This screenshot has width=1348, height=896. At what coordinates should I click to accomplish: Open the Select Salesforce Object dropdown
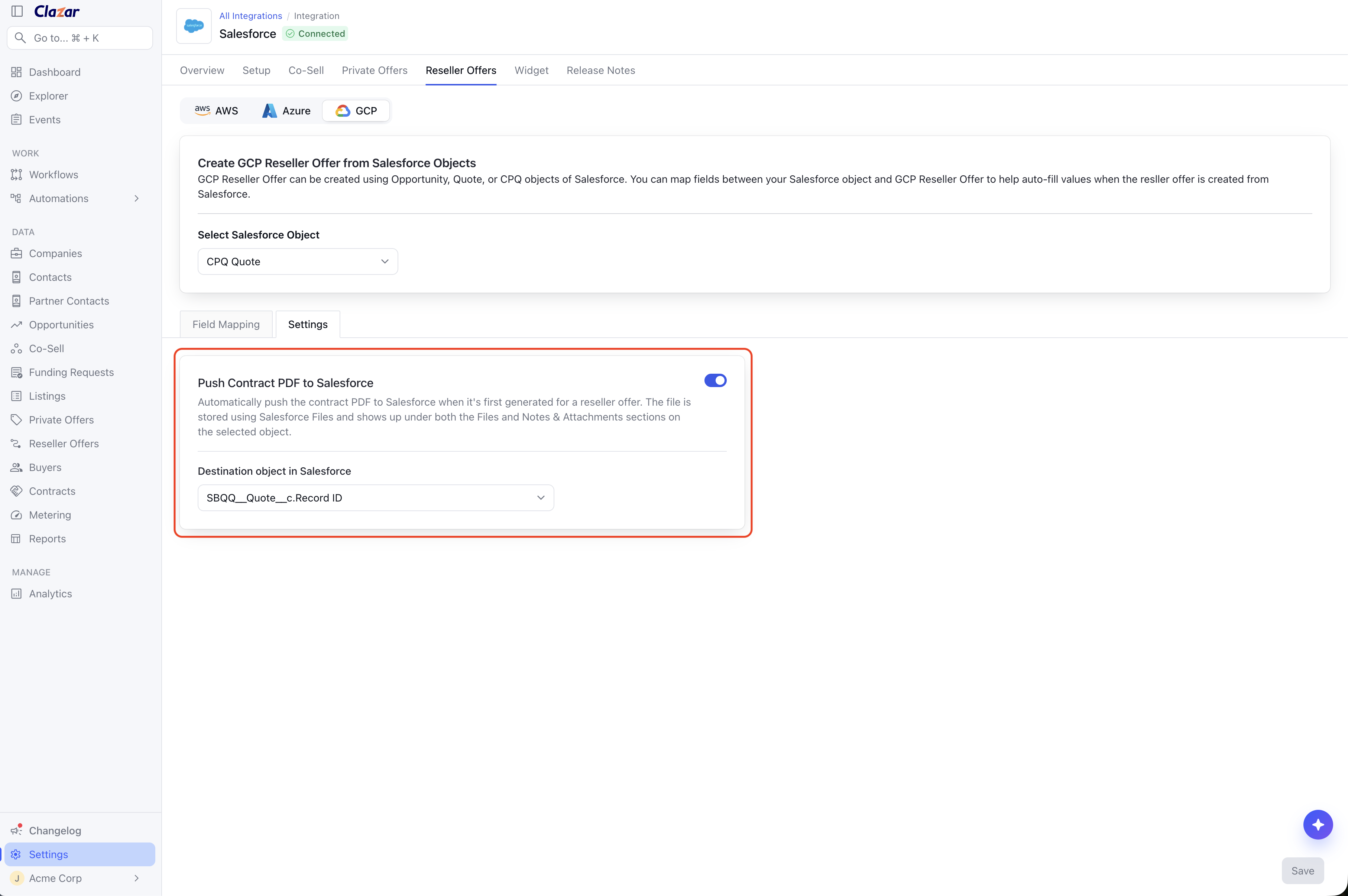pyautogui.click(x=298, y=262)
